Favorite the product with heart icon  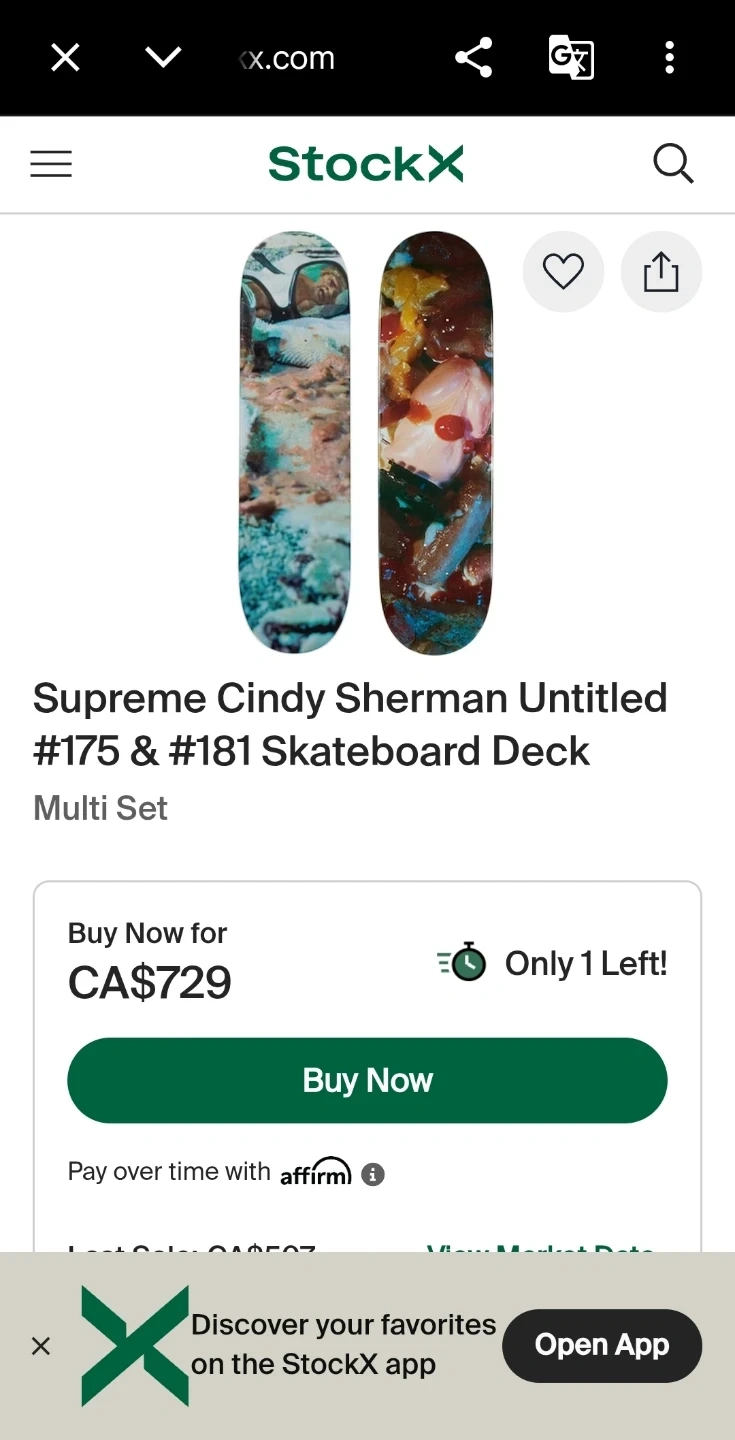click(x=563, y=271)
